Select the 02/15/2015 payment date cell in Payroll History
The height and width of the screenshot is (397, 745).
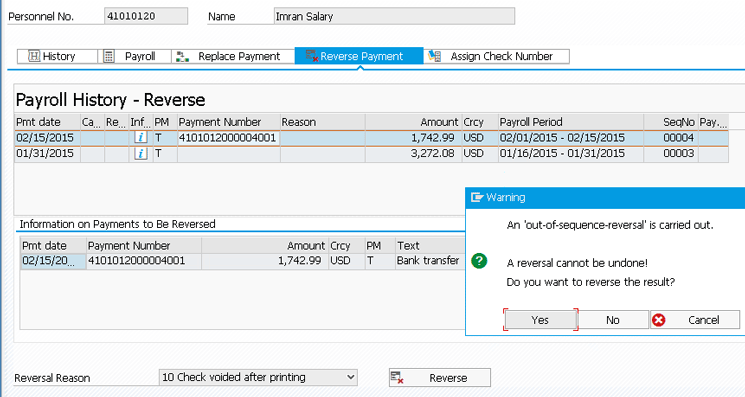point(48,138)
